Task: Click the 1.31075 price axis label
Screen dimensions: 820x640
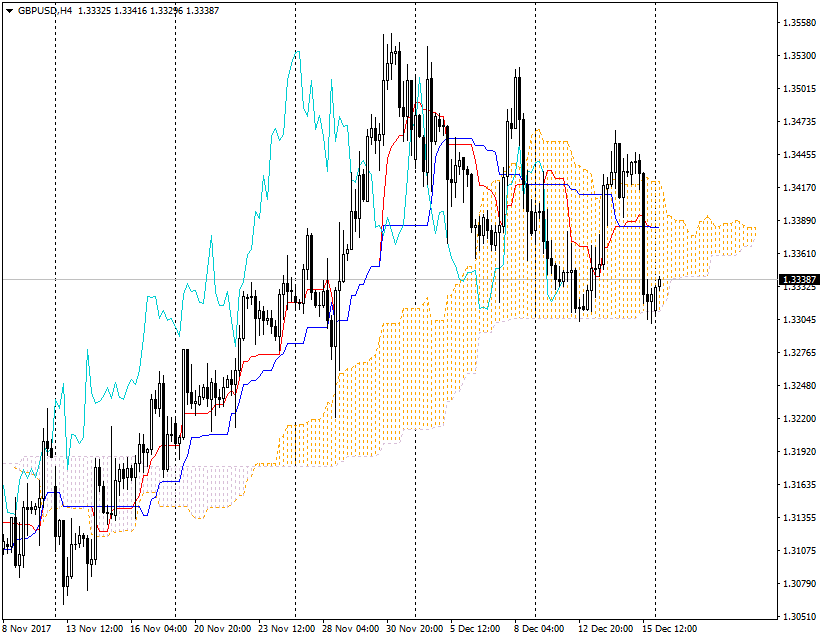Action: [x=799, y=551]
